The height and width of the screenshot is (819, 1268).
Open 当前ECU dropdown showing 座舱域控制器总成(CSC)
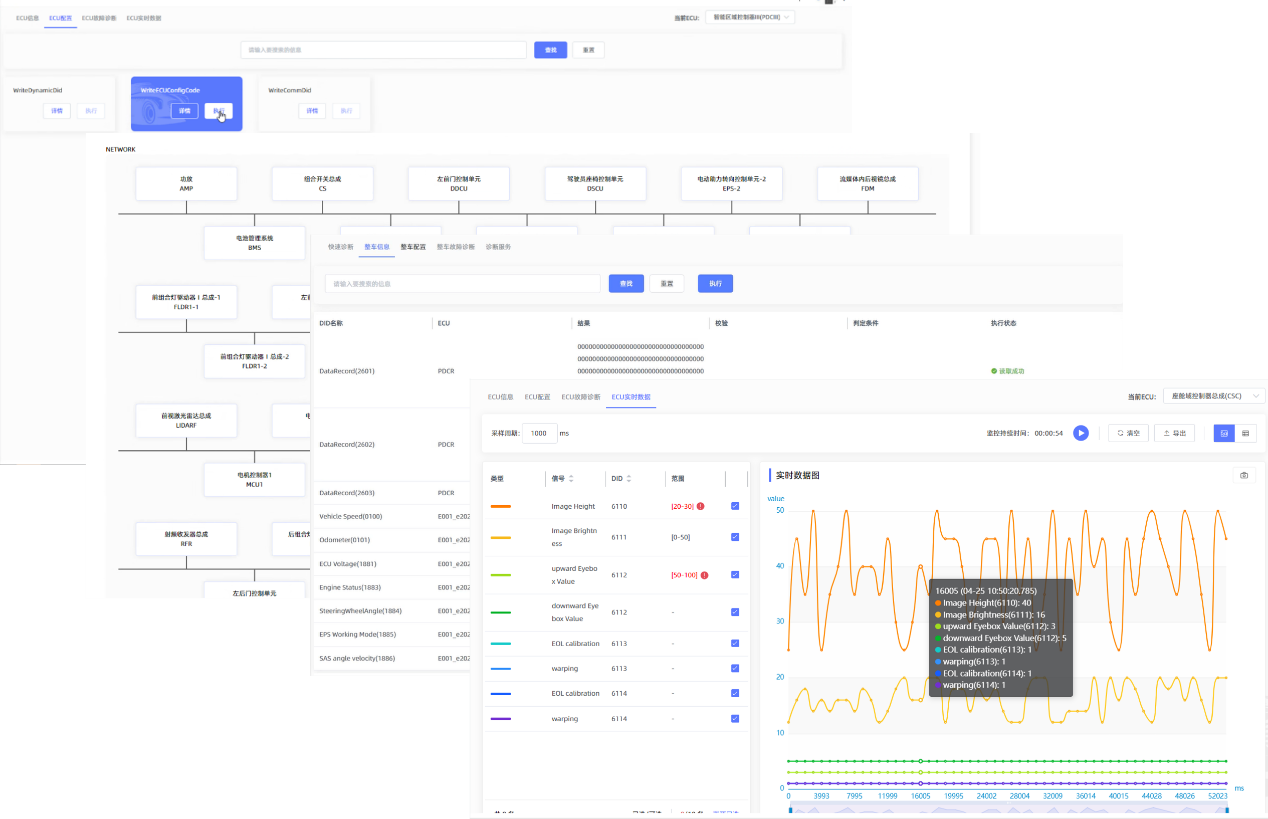pyautogui.click(x=1213, y=396)
